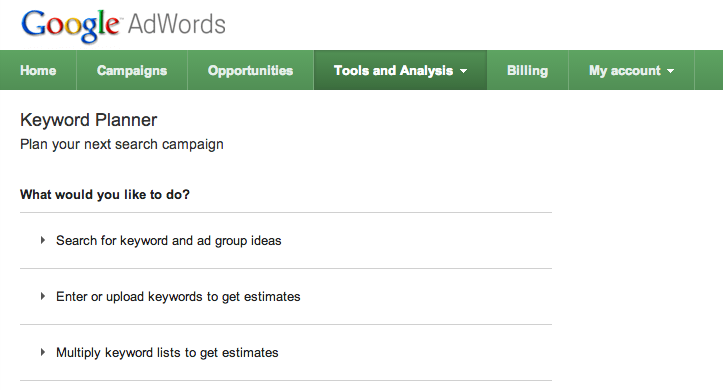Screen dimensions: 723x390
Task: Expand Multiply keyword lists to get estimates
Action: [x=286, y=353]
